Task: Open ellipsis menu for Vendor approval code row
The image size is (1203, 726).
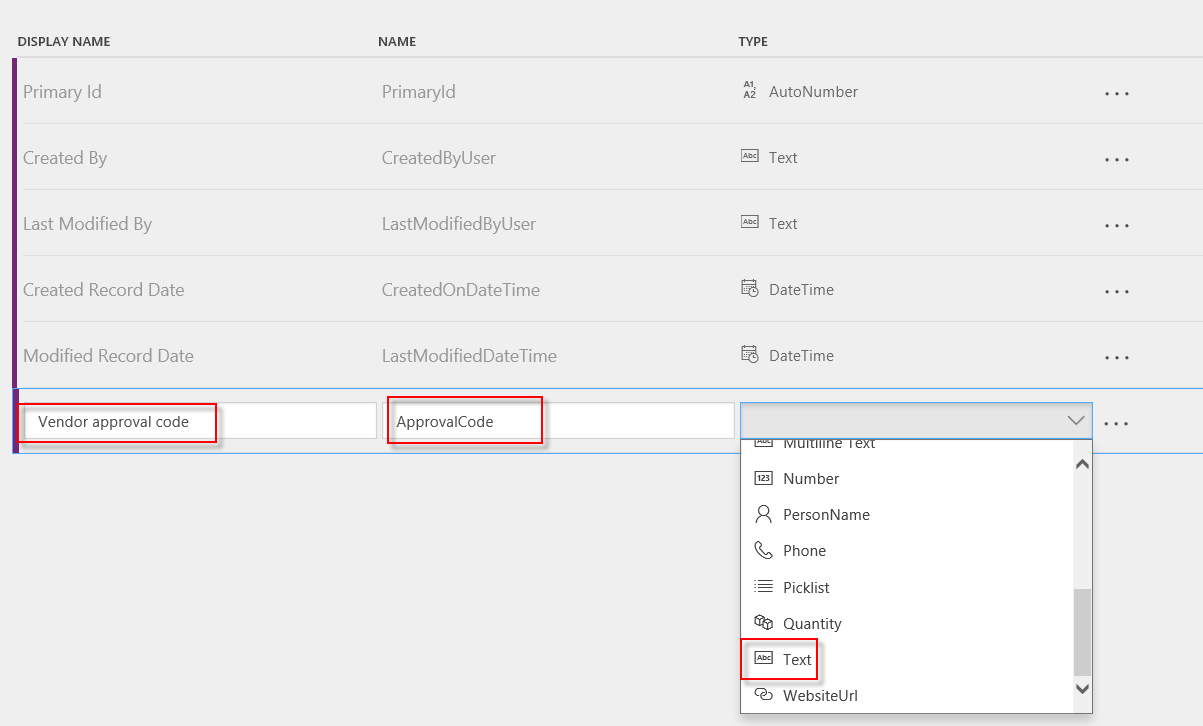Action: [1116, 423]
